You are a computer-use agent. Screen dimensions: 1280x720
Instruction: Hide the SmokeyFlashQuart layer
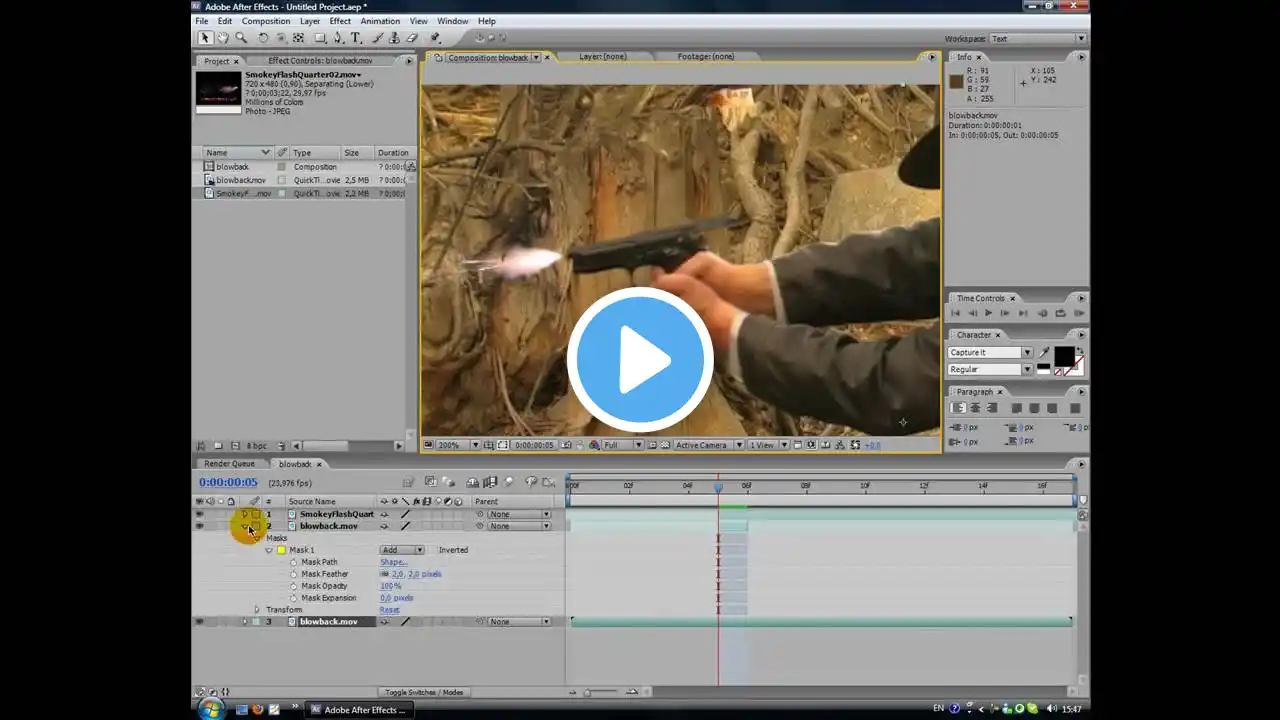[199, 514]
